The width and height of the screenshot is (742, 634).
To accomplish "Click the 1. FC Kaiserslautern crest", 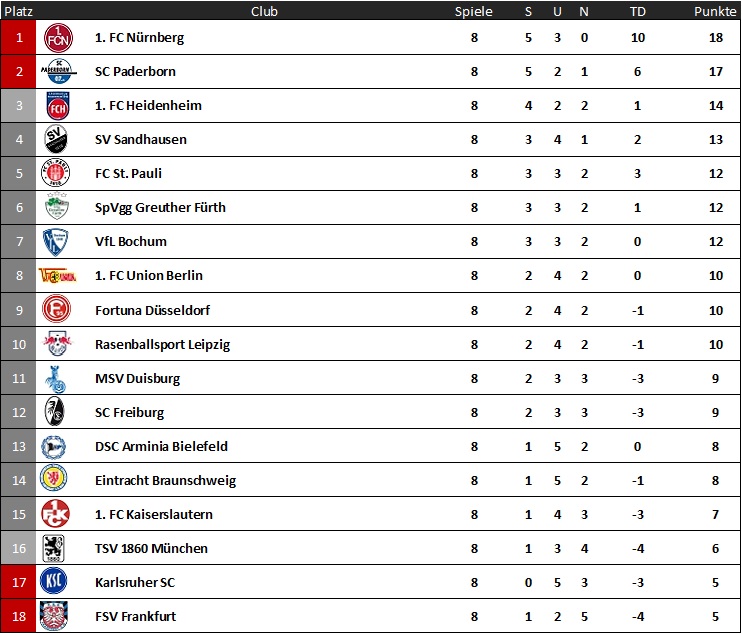I will [55, 514].
